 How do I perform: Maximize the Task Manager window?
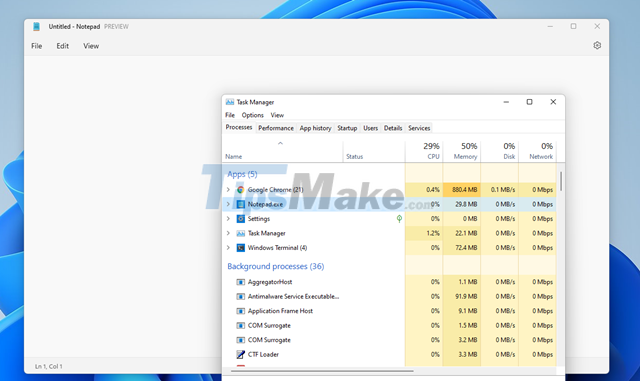[x=529, y=102]
